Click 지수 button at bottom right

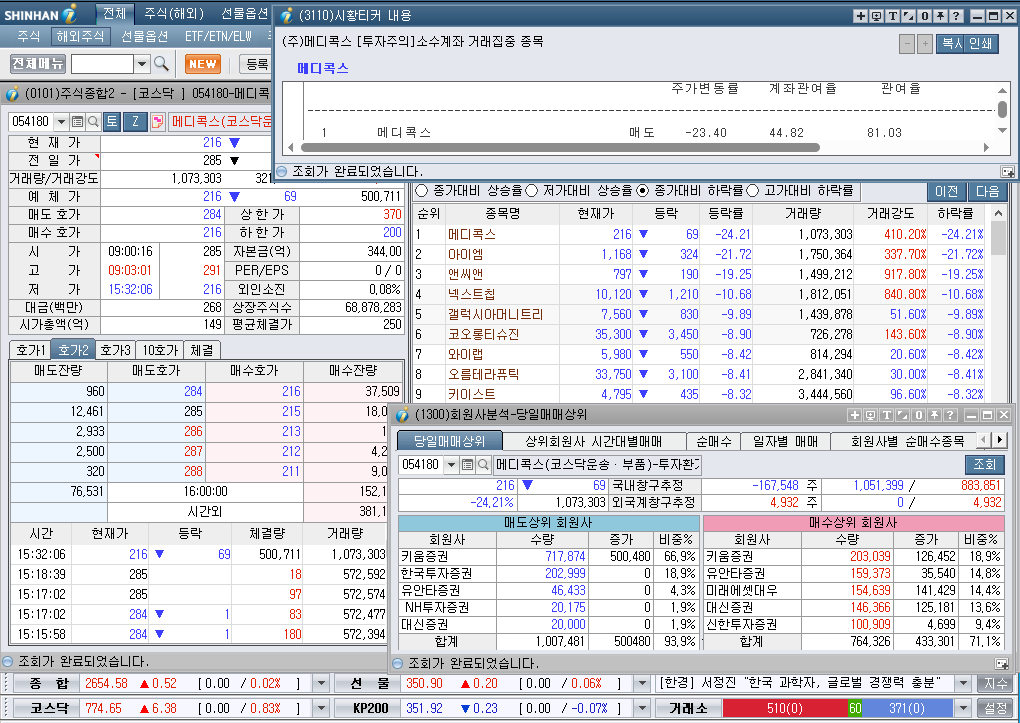coord(995,683)
